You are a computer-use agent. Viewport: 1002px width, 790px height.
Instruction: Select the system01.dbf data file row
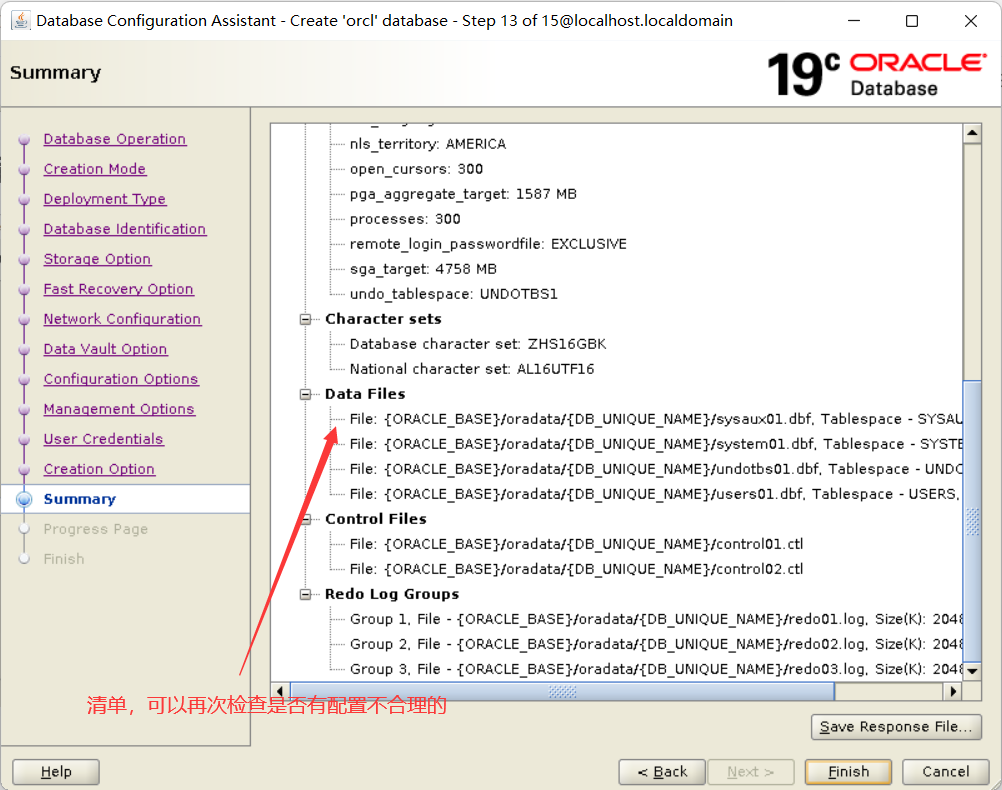pyautogui.click(x=656, y=444)
